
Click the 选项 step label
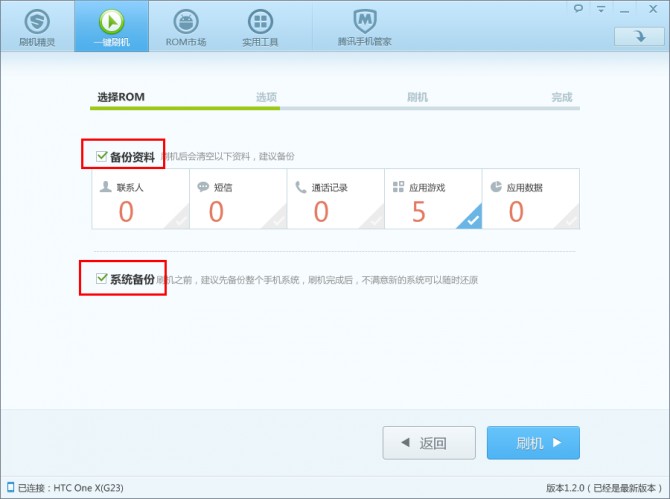(266, 97)
